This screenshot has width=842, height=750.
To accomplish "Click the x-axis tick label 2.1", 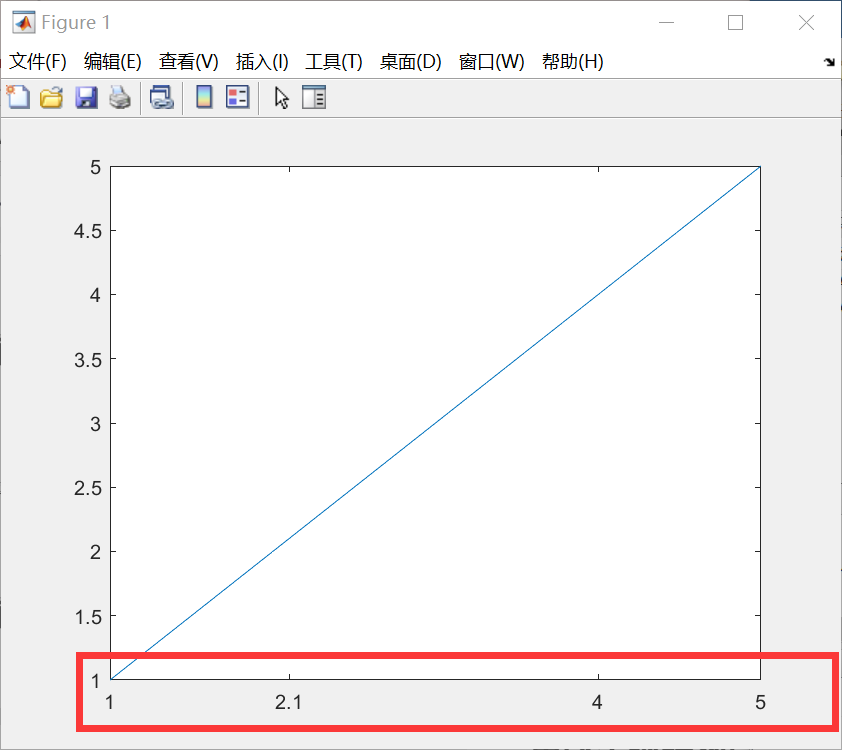I will click(x=288, y=703).
